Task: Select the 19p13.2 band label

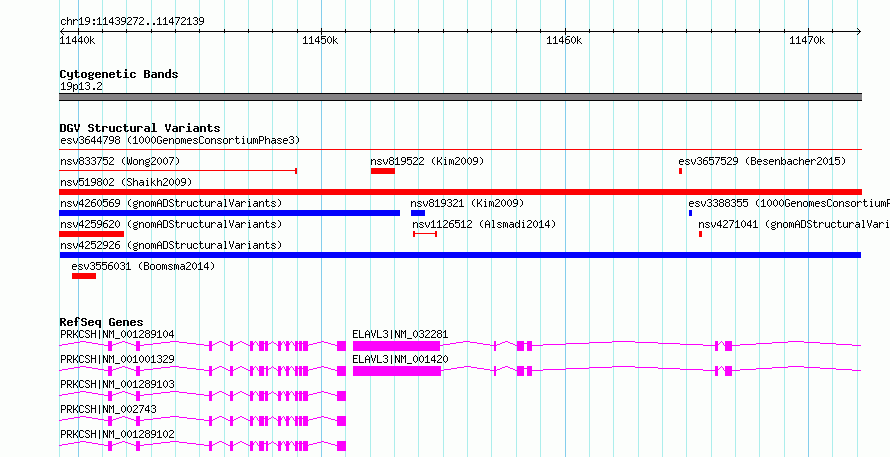Action: 81,87
